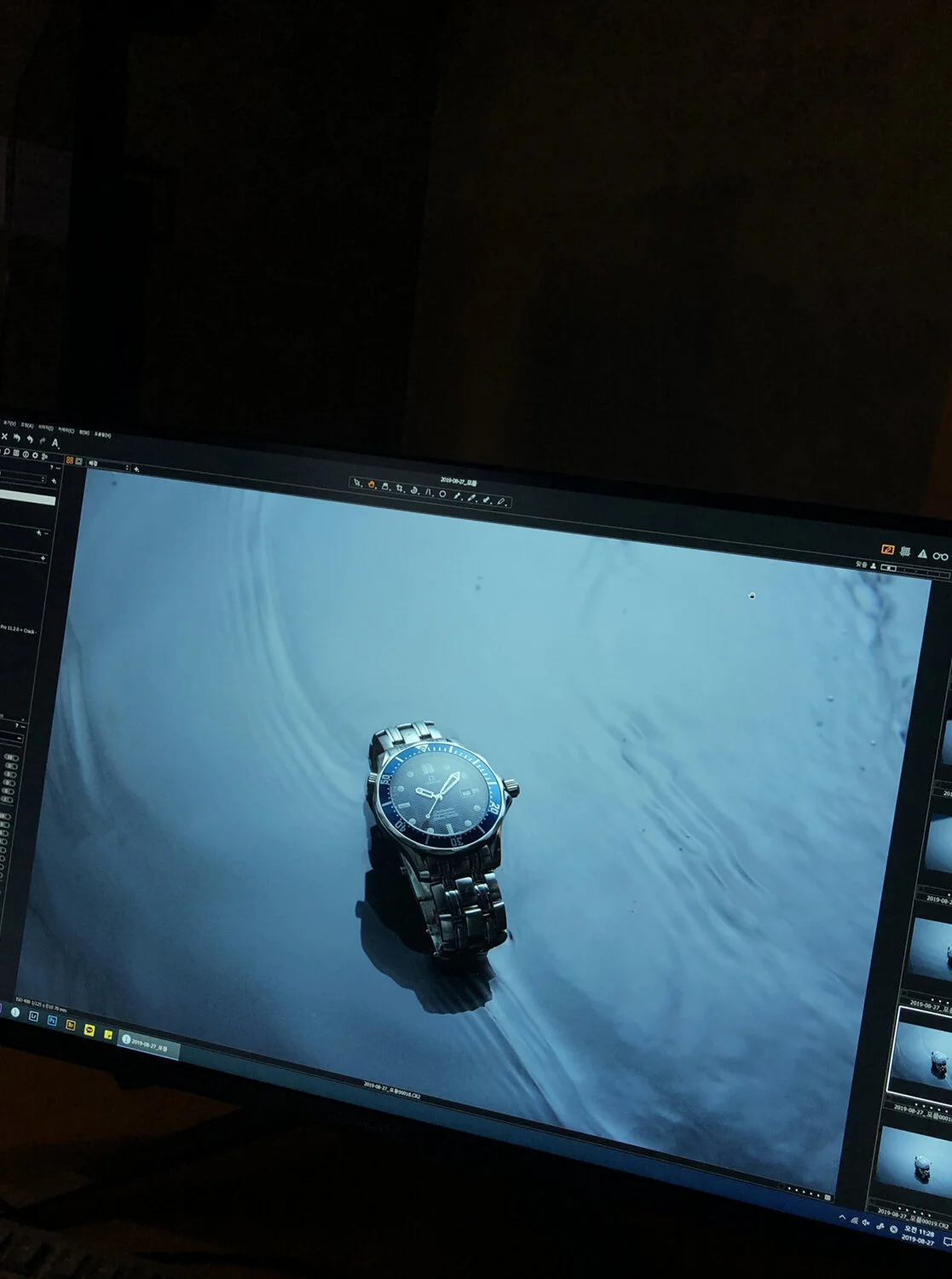Click the white input field in left panel
This screenshot has height=1279, width=952.
[27, 497]
